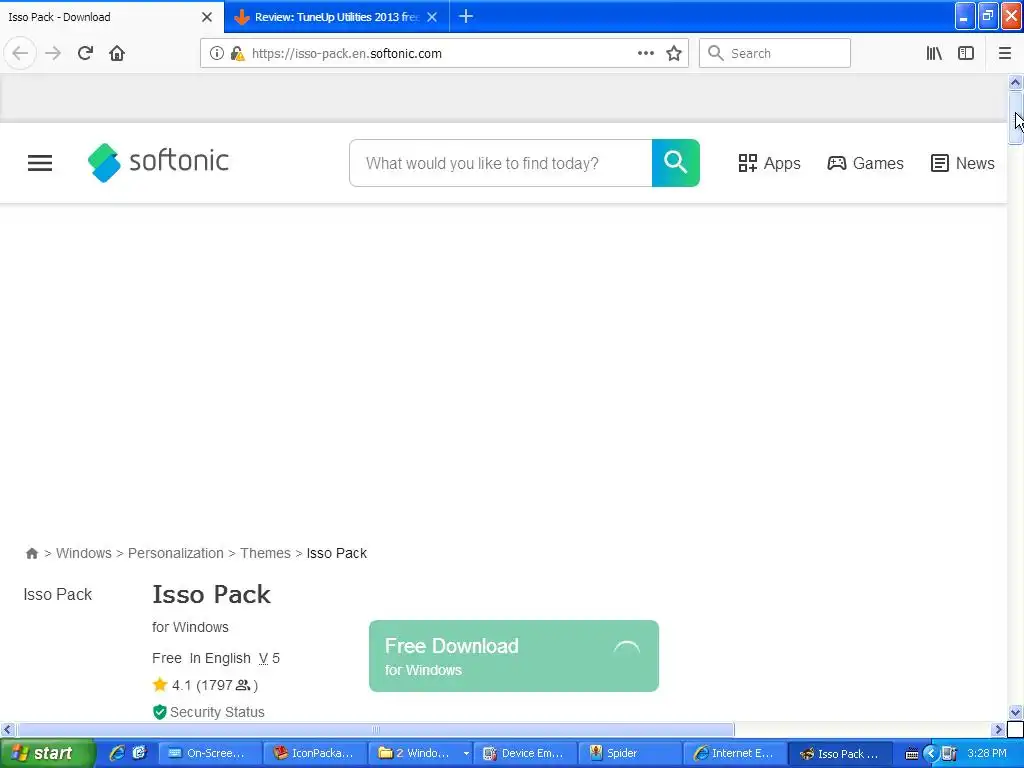Click the Free Download for Windows button
Viewport: 1024px width, 768px height.
tap(514, 656)
